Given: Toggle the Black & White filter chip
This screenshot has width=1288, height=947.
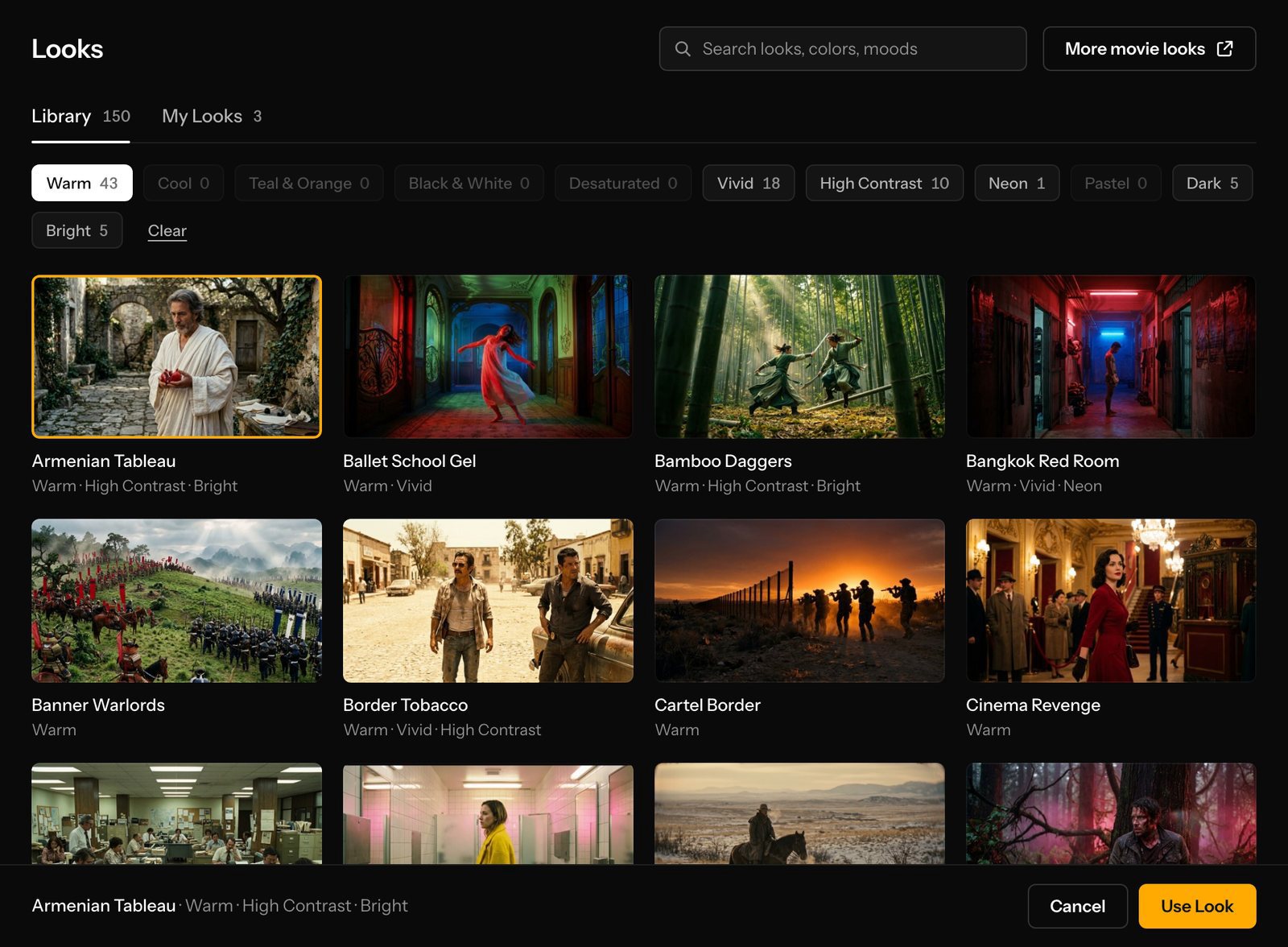Looking at the screenshot, I should click(x=469, y=184).
